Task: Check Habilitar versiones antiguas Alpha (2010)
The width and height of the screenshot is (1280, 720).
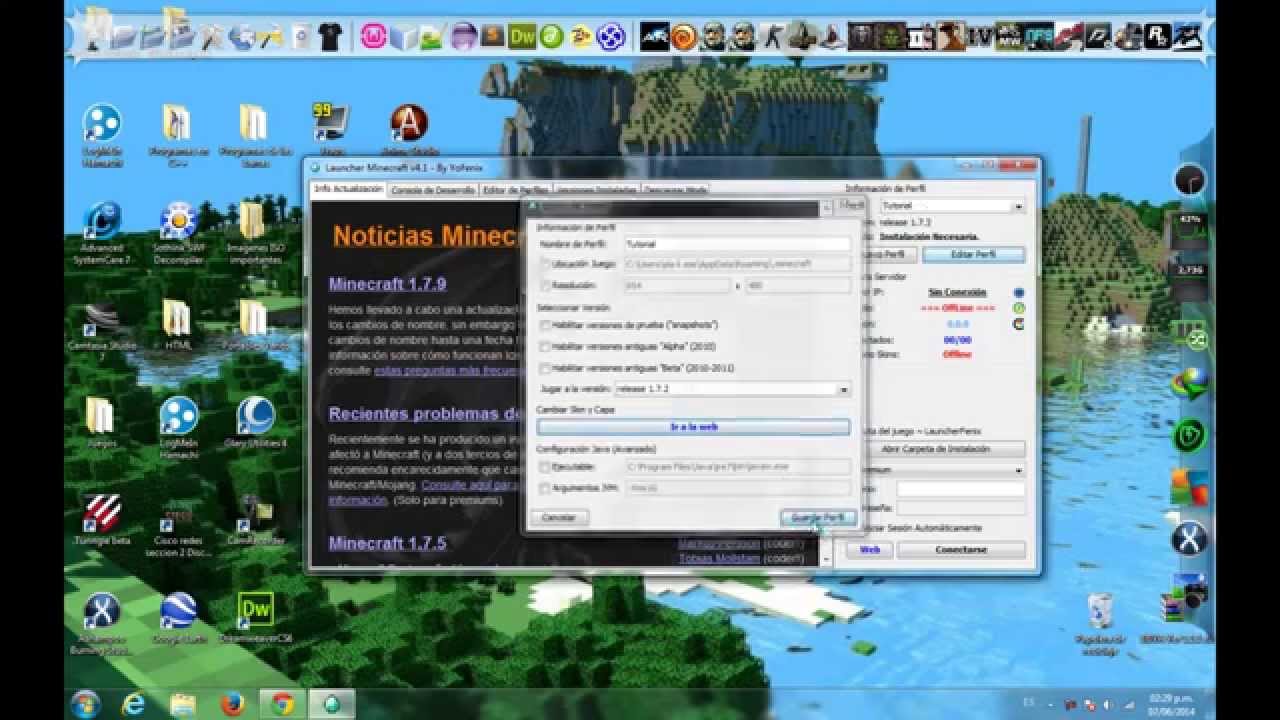Action: 545,347
